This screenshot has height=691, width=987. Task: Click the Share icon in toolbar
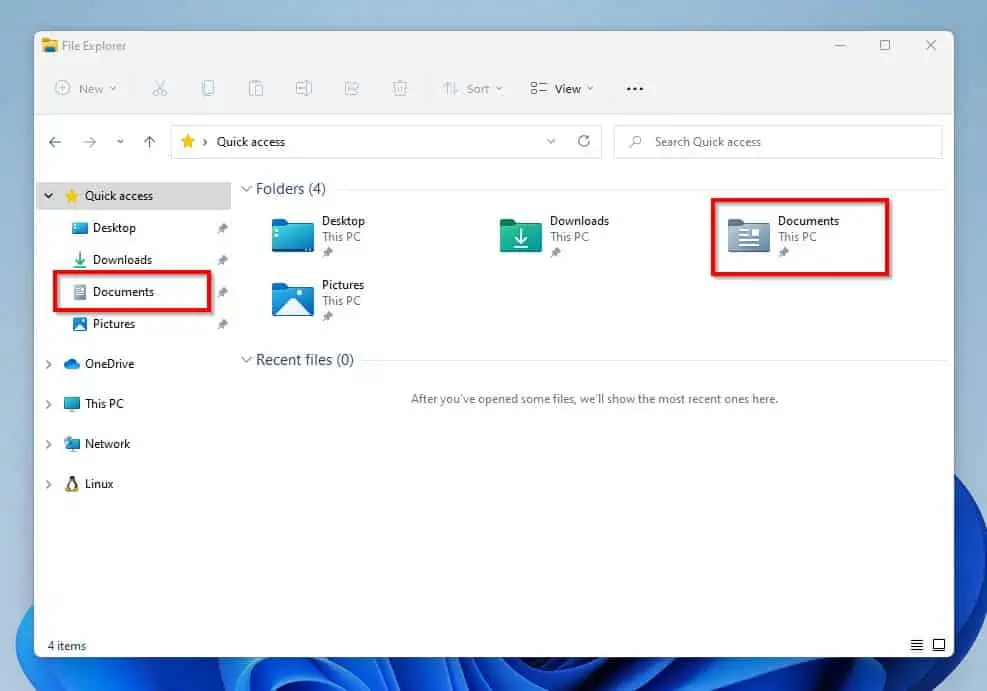[x=351, y=89]
